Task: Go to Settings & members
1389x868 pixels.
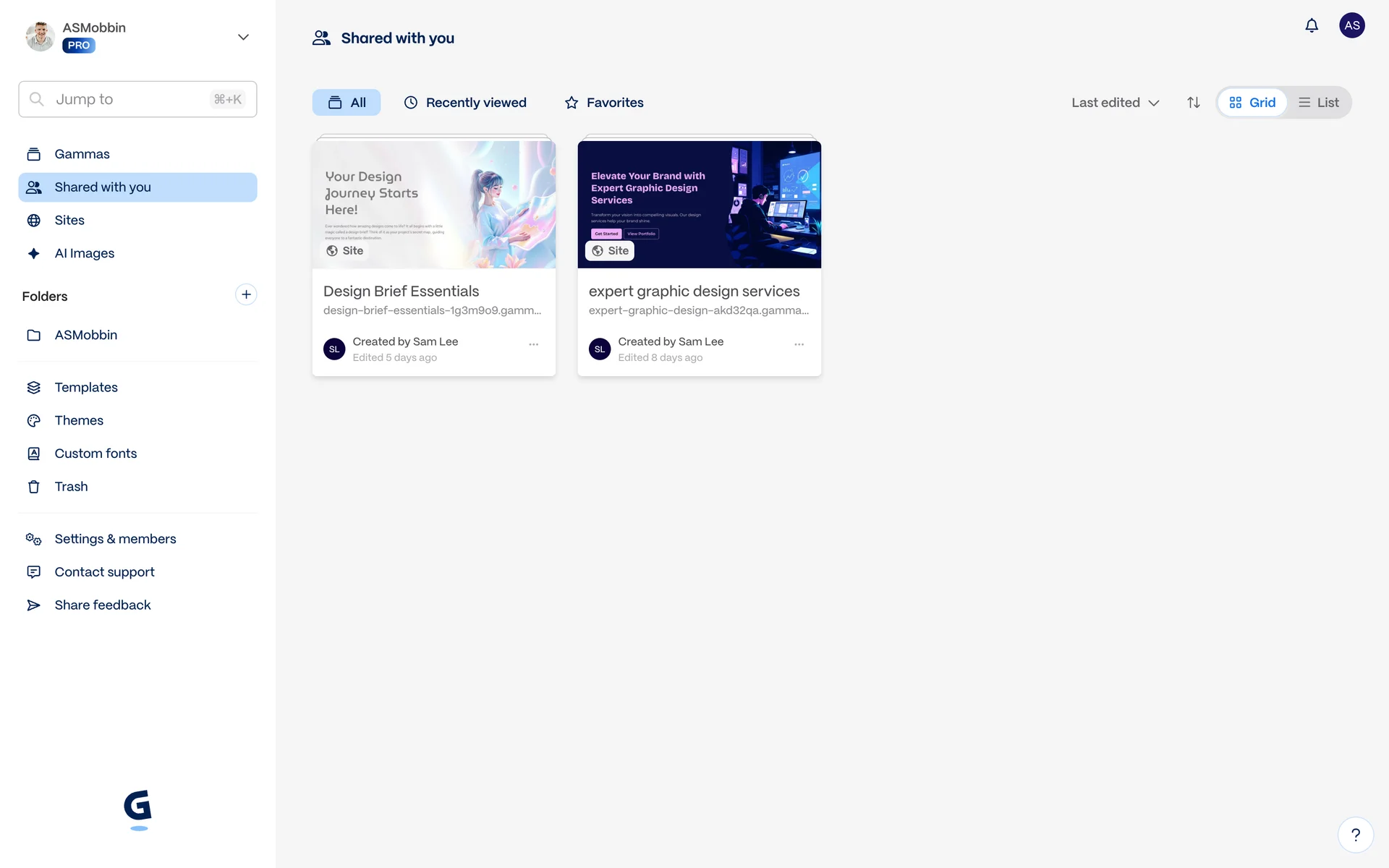Action: (x=115, y=539)
